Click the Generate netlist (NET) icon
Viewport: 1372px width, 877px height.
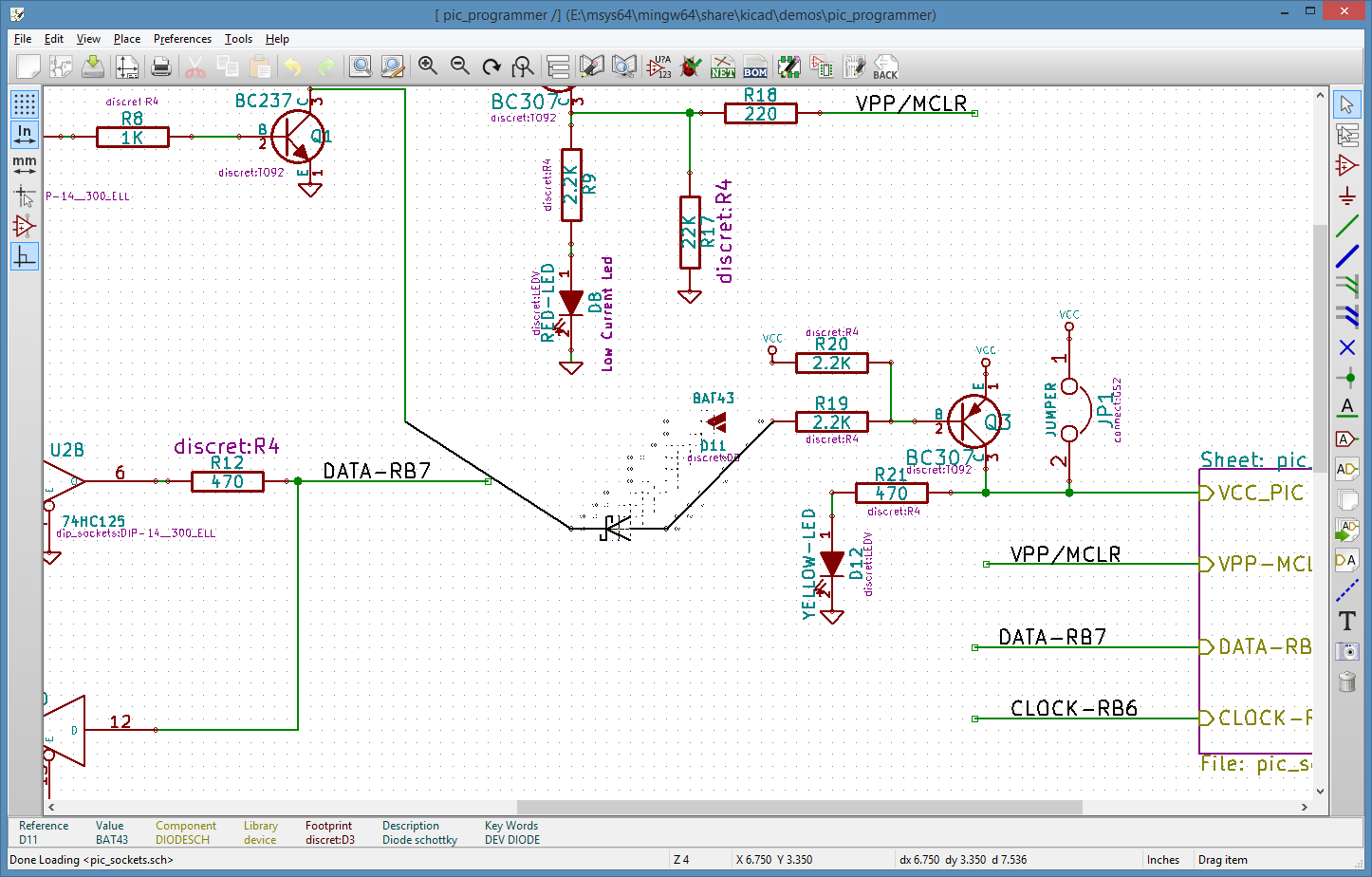(x=723, y=66)
